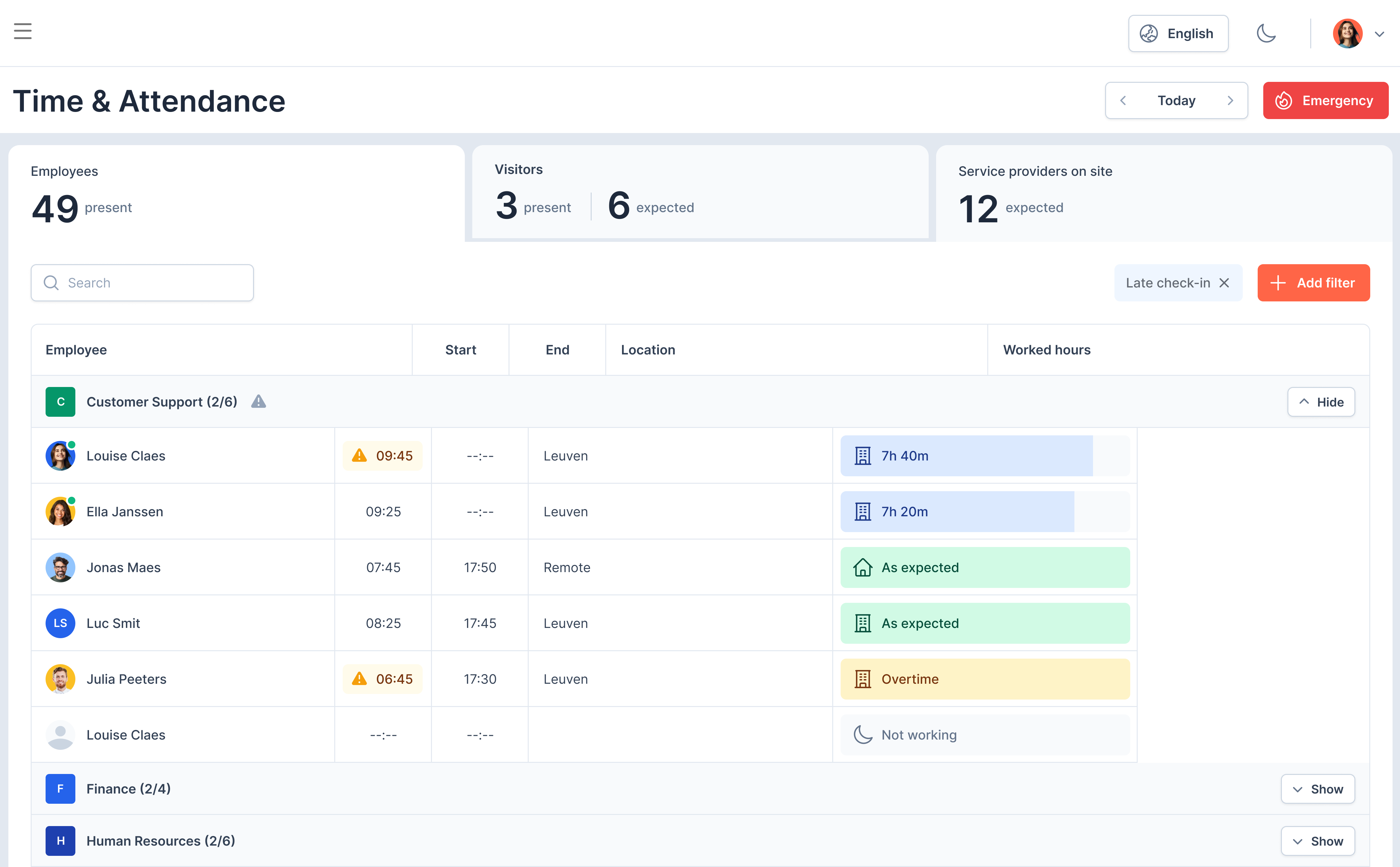Expand the Finance group
The image size is (1400, 867).
(1318, 789)
